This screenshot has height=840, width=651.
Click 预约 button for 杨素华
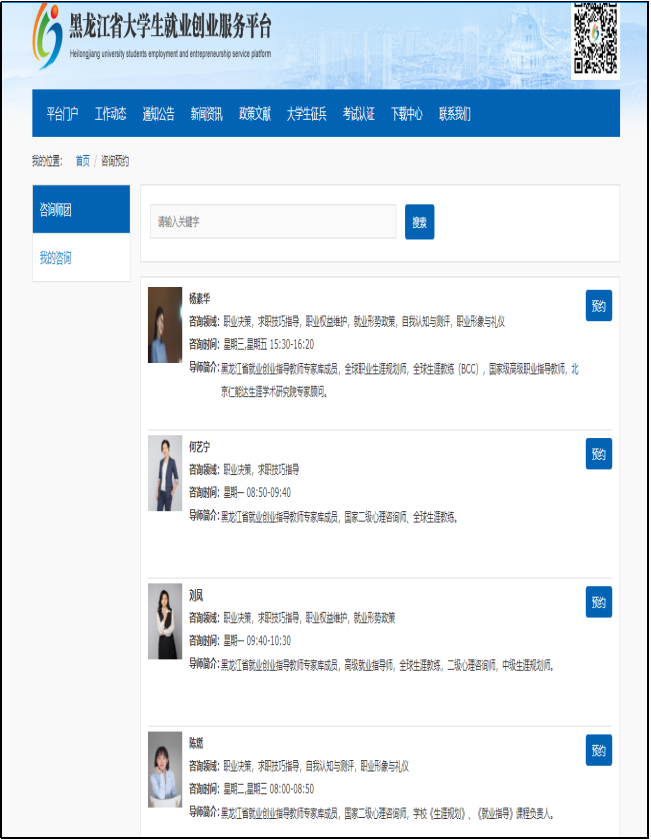(598, 306)
